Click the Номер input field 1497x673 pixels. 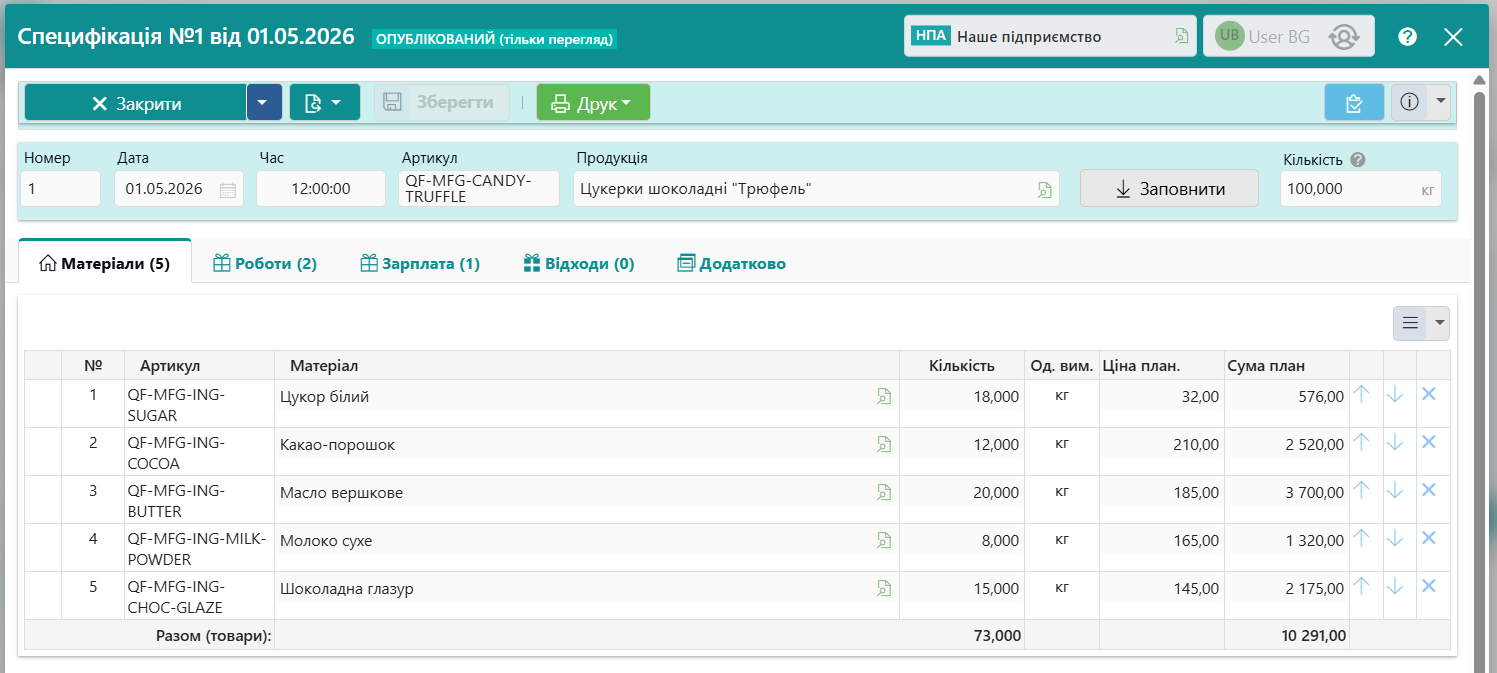click(61, 189)
